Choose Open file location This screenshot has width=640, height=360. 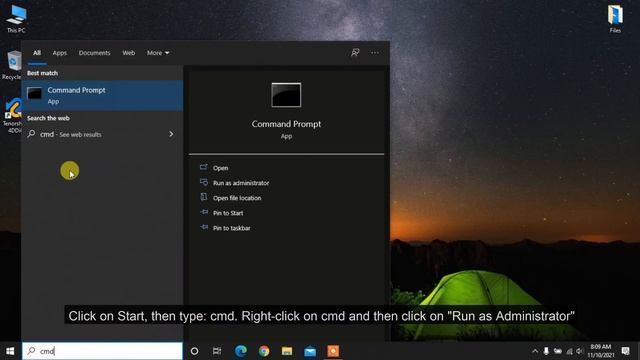[237, 198]
